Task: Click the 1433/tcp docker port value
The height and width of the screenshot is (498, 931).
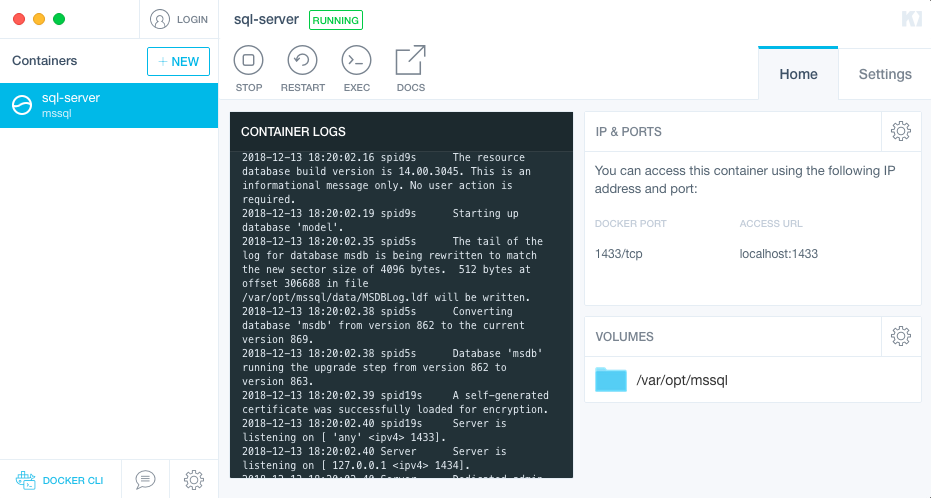Action: 619,254
